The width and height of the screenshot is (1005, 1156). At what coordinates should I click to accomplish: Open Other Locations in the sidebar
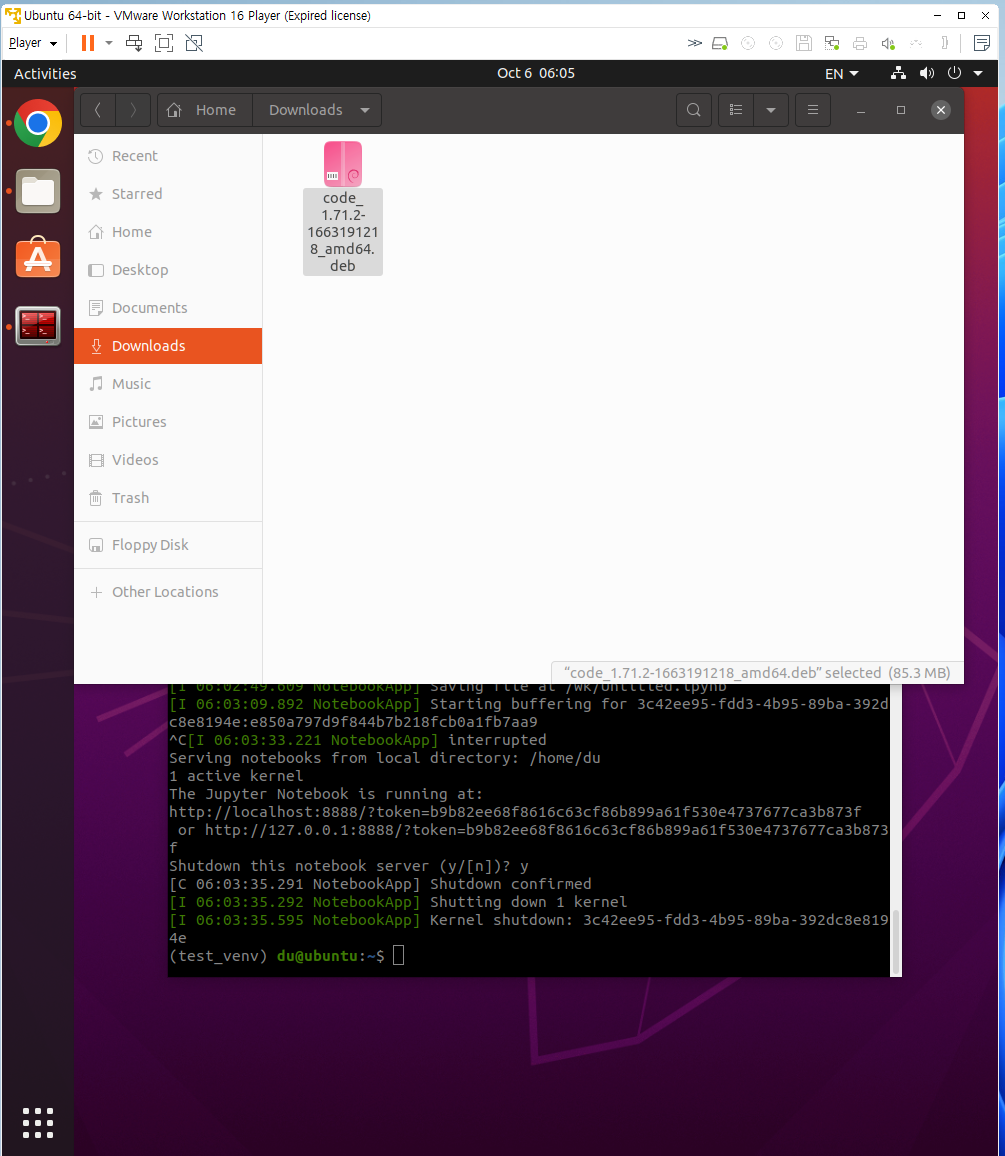168,592
